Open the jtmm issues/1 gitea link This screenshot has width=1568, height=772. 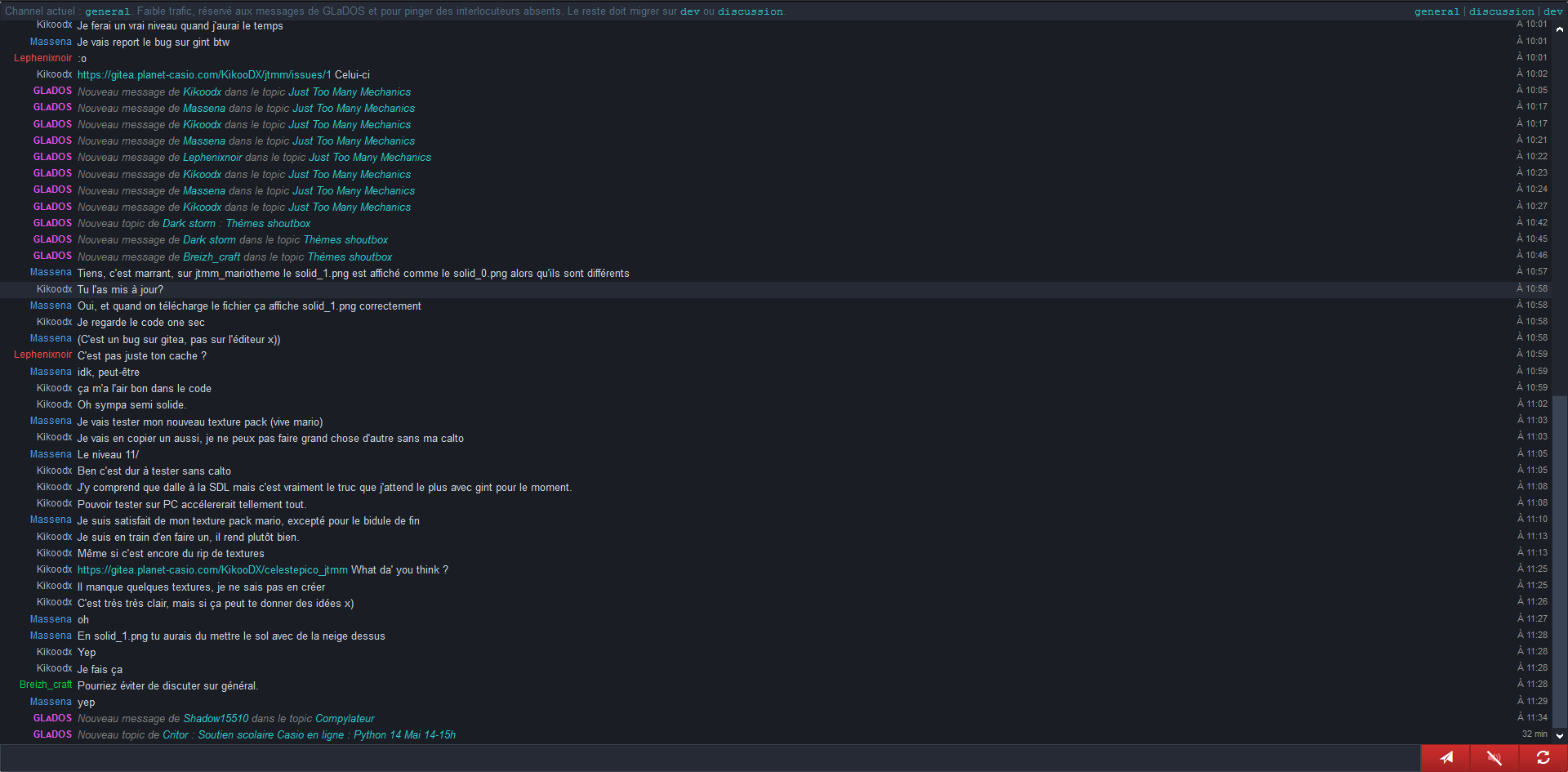204,74
